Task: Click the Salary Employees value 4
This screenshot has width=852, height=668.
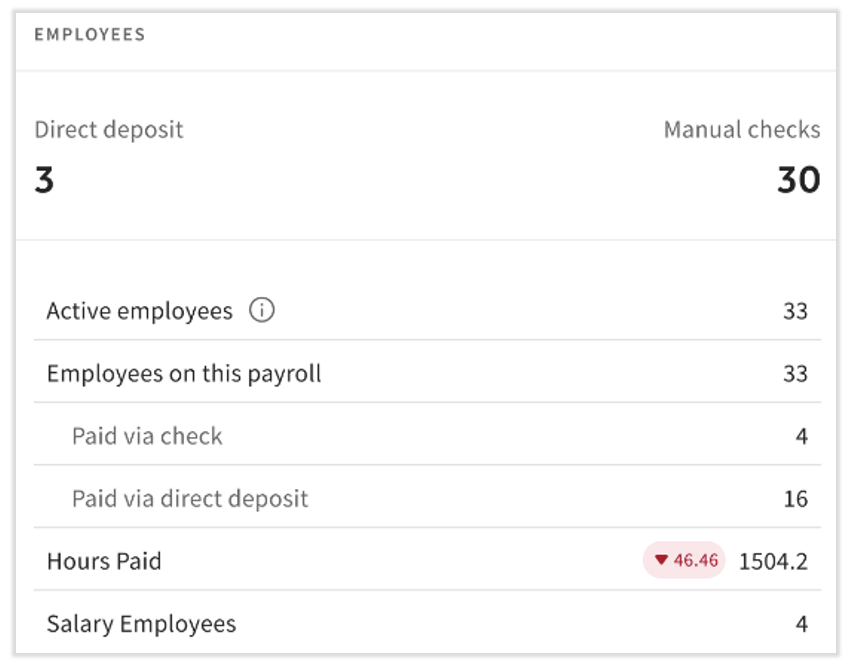Action: [x=802, y=624]
